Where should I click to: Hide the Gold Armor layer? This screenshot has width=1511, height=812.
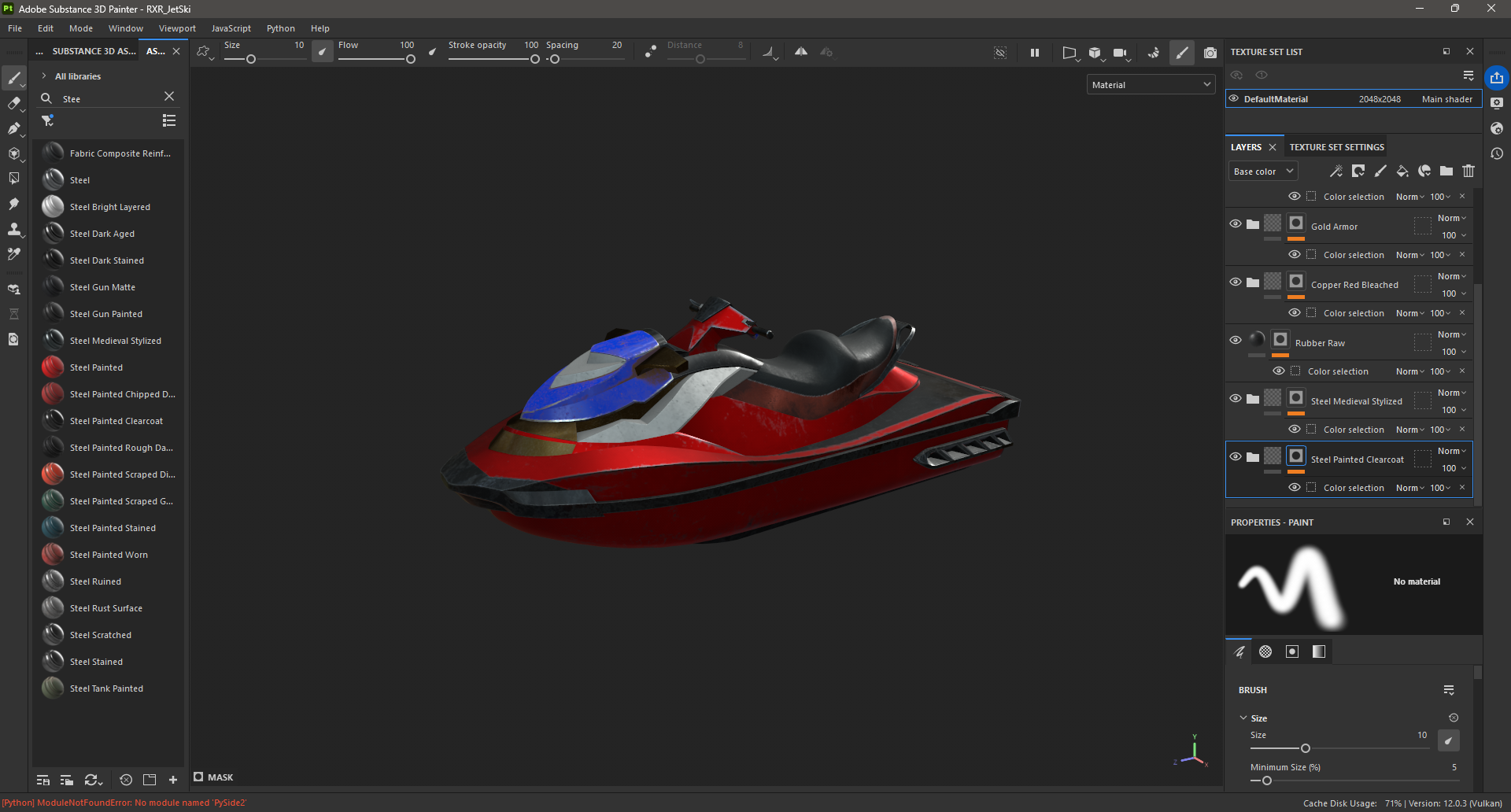(1236, 223)
